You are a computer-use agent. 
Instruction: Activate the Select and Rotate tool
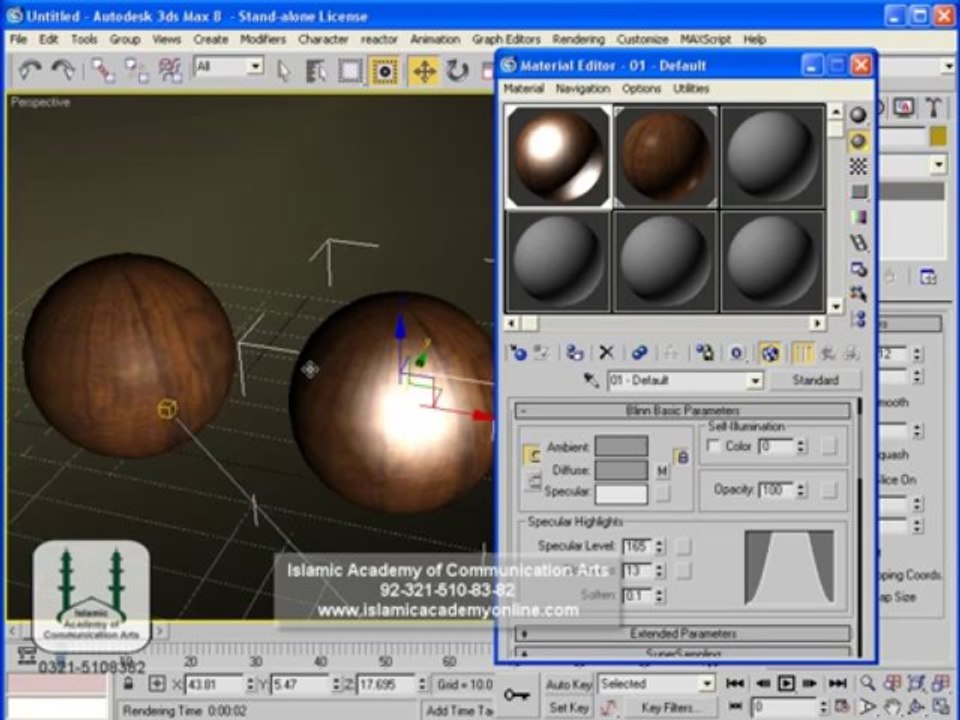pos(457,71)
